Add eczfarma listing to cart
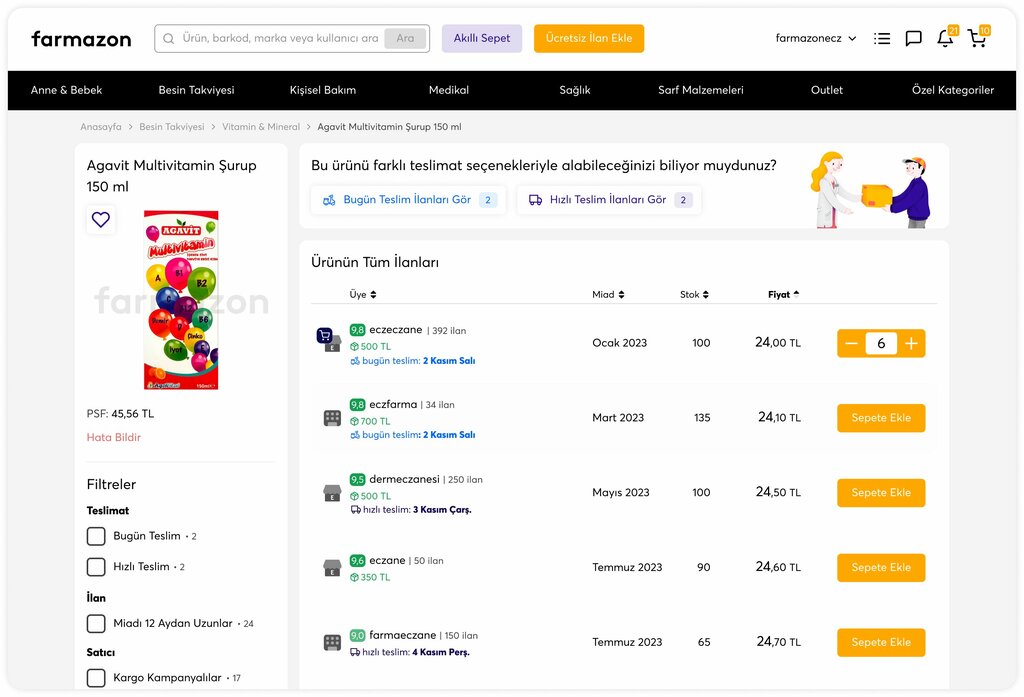This screenshot has height=697, width=1024. 881,418
